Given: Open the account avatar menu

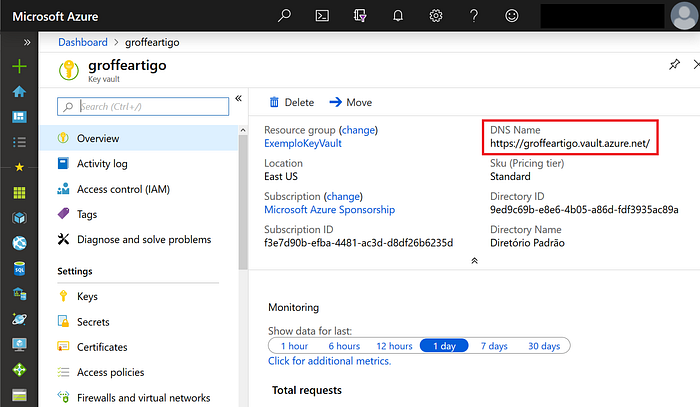Looking at the screenshot, I should (683, 16).
